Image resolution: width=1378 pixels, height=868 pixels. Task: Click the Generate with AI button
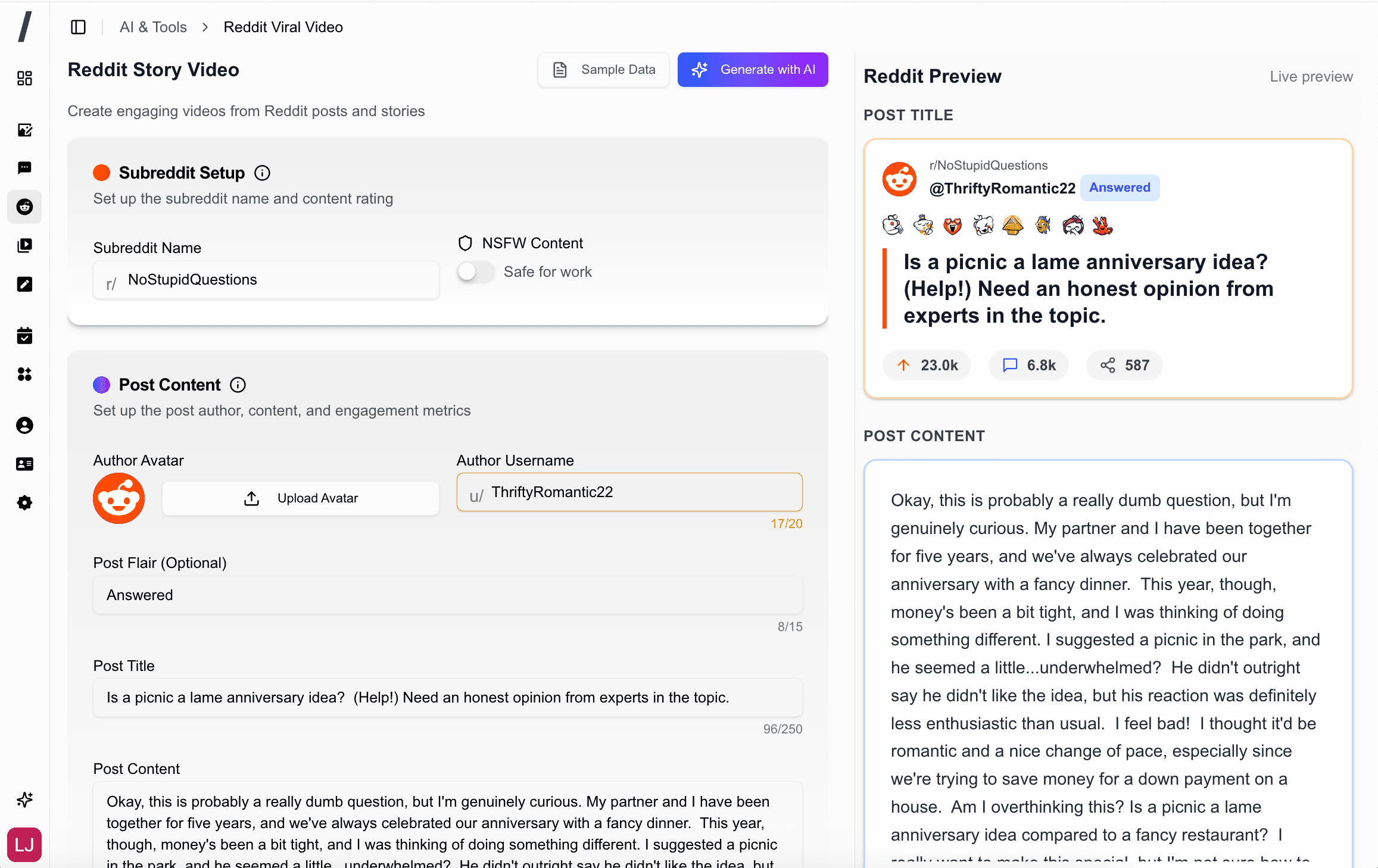coord(752,69)
